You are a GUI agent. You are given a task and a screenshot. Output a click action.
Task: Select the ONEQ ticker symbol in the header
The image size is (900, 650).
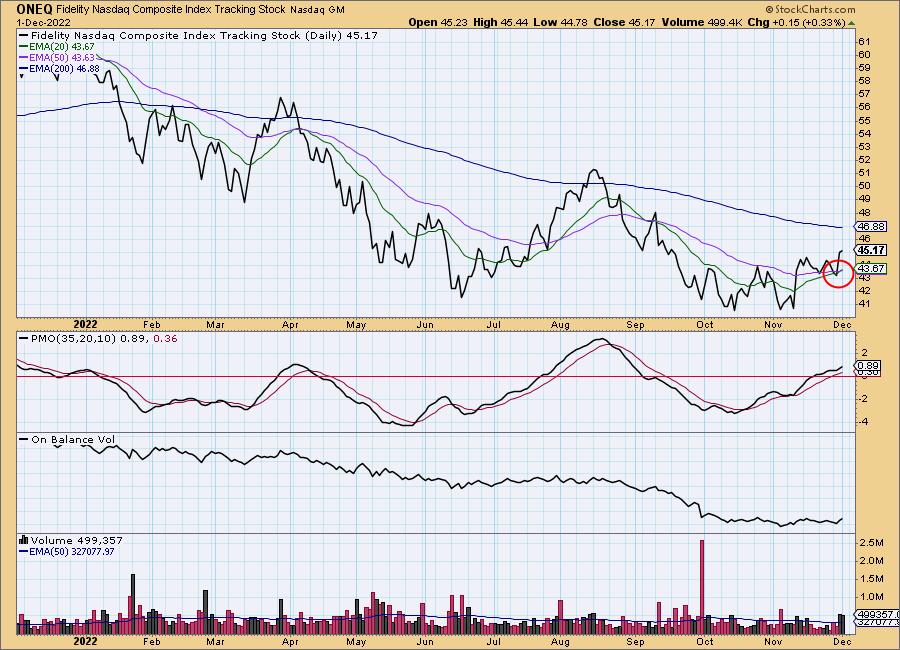[x=34, y=9]
